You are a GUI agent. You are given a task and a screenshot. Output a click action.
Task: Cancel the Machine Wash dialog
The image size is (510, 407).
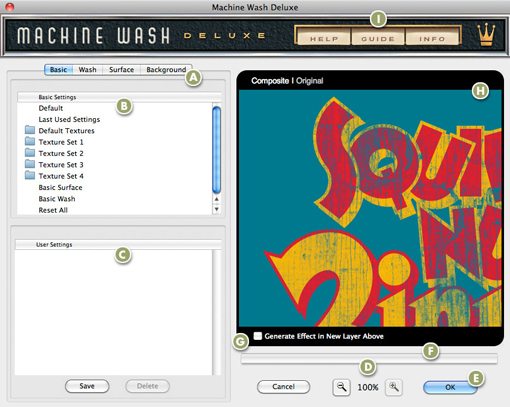point(283,387)
